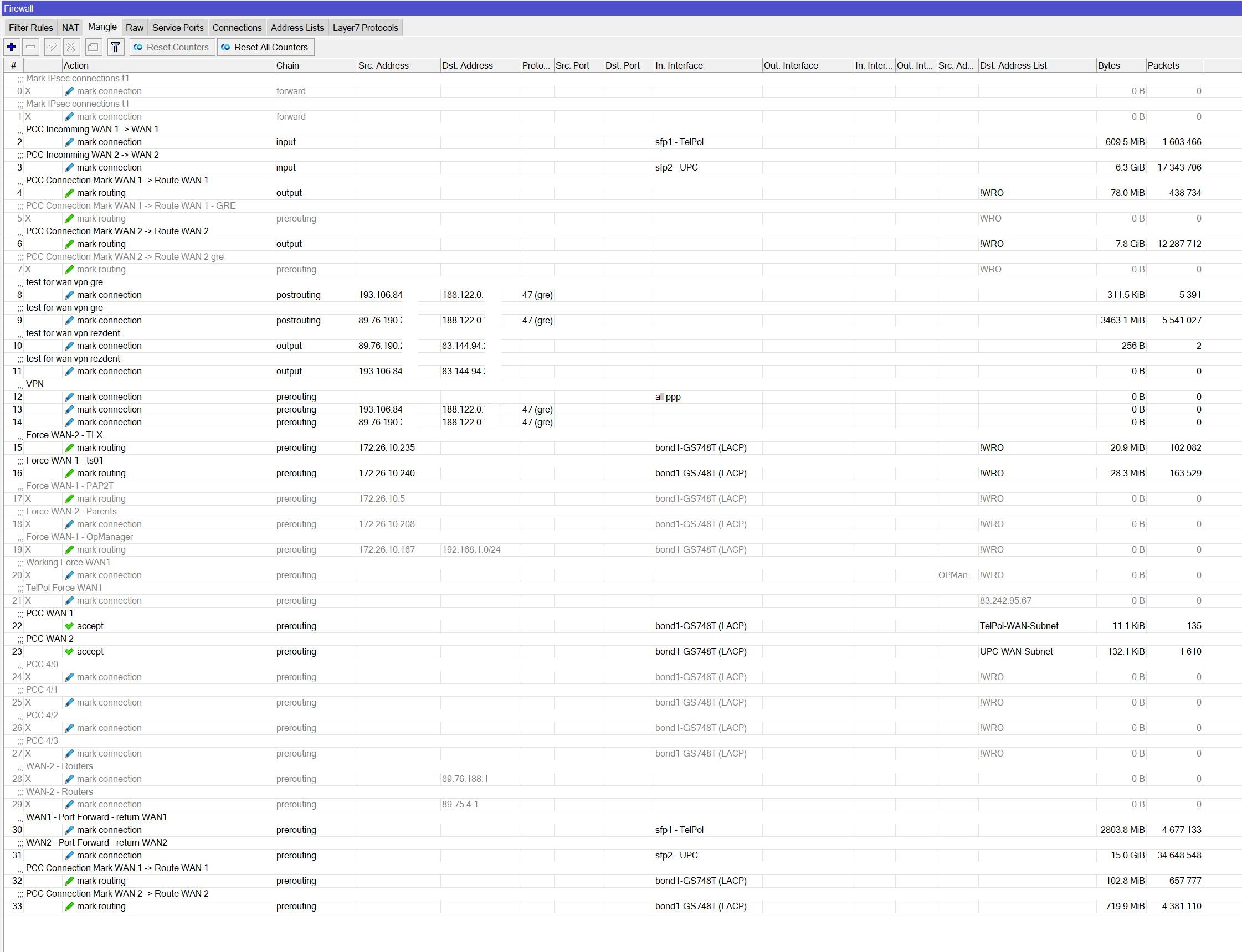Screen dimensions: 1242x952
Task: Click the disabled X flag on rule 17
Action: [28, 498]
